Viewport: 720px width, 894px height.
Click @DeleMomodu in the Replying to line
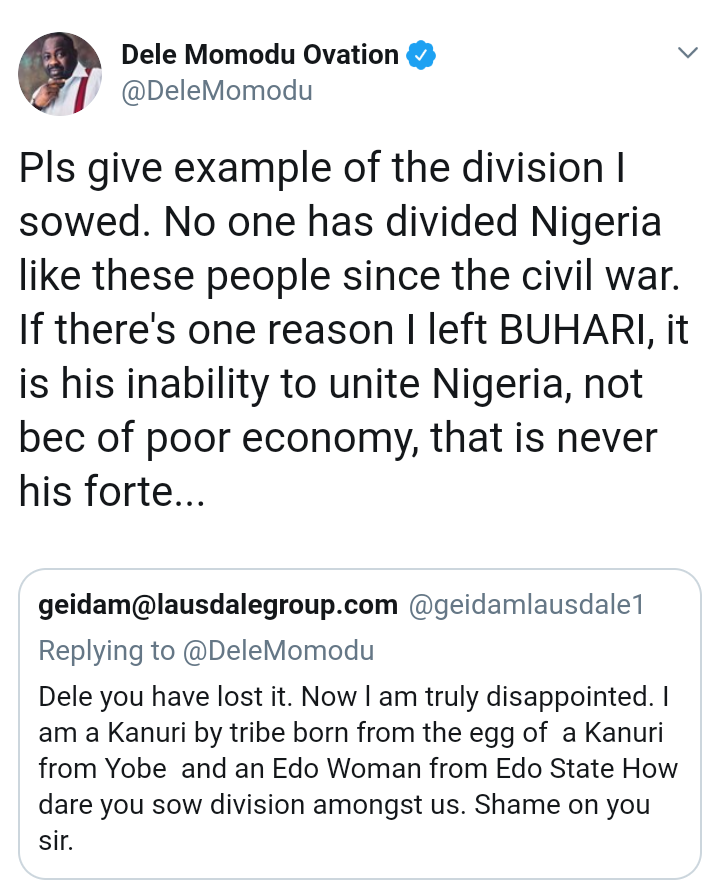pos(278,651)
